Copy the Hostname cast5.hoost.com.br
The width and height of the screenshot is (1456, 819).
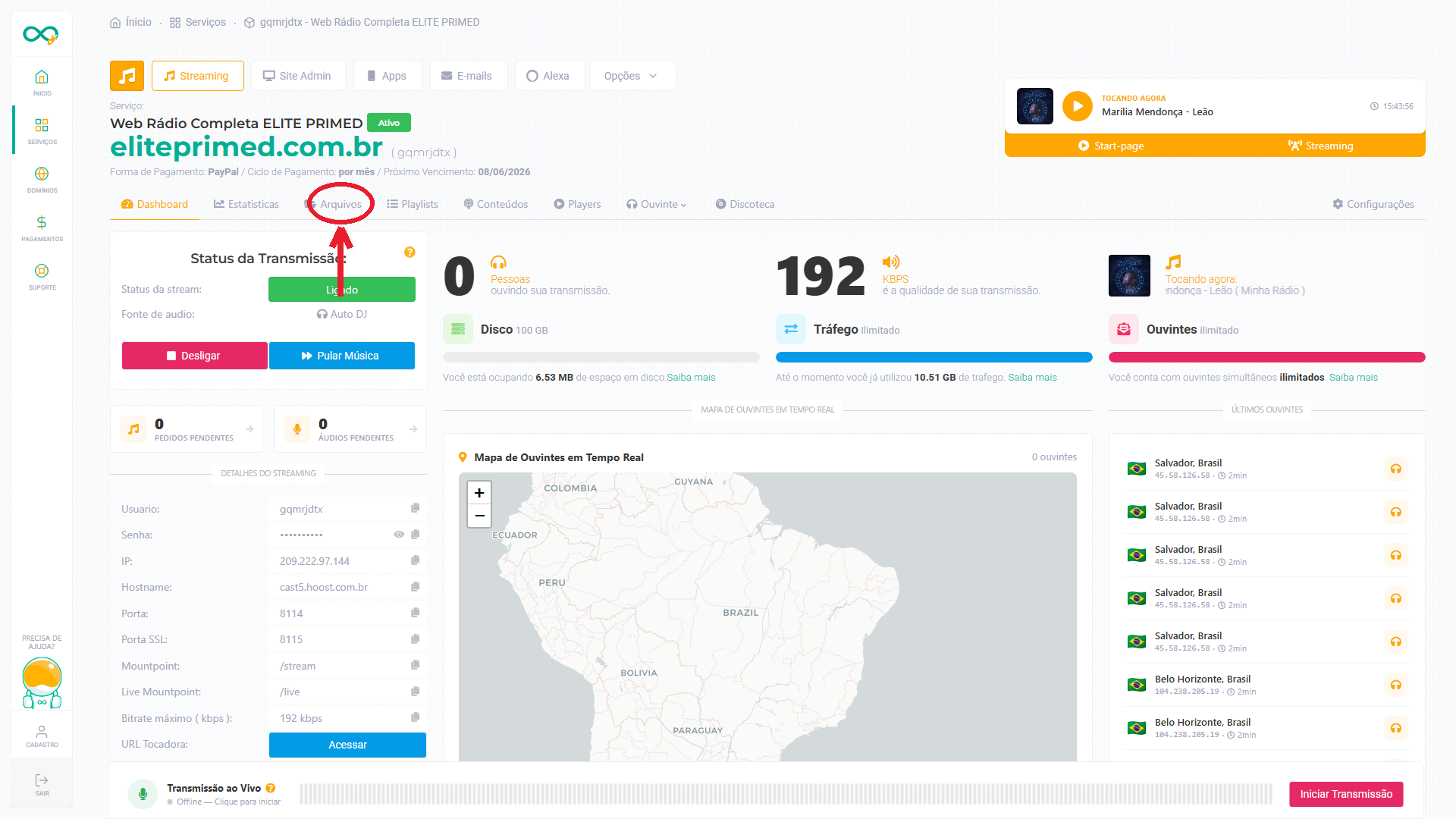(415, 586)
